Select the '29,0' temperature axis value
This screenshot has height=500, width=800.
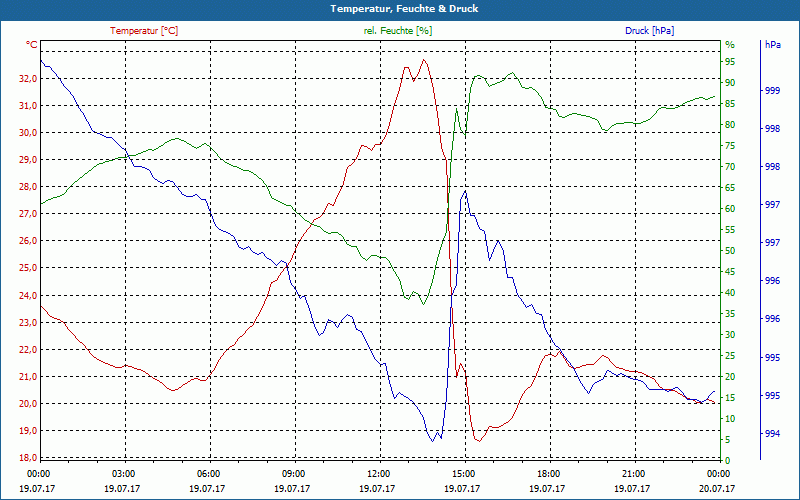coord(29,160)
